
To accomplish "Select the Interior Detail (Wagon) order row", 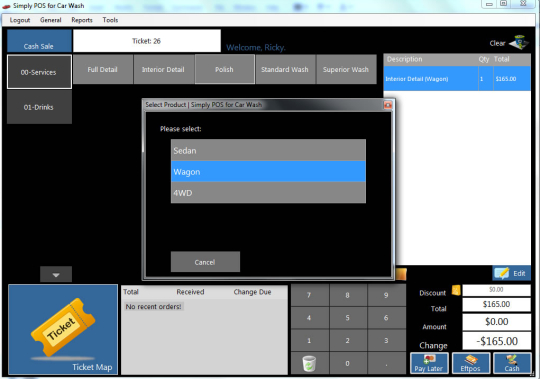I will (x=457, y=78).
